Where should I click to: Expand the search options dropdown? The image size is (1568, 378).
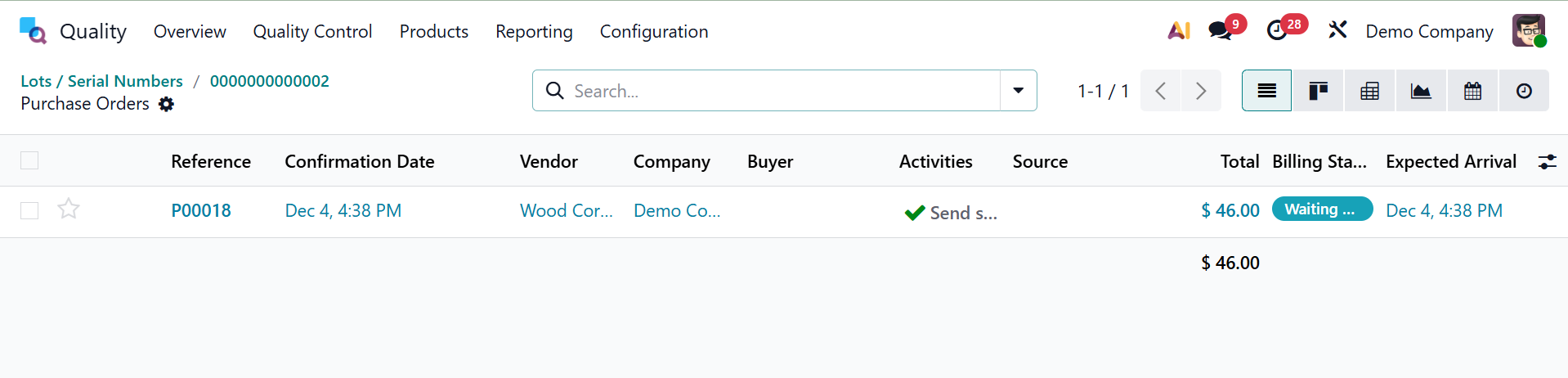pos(1019,91)
